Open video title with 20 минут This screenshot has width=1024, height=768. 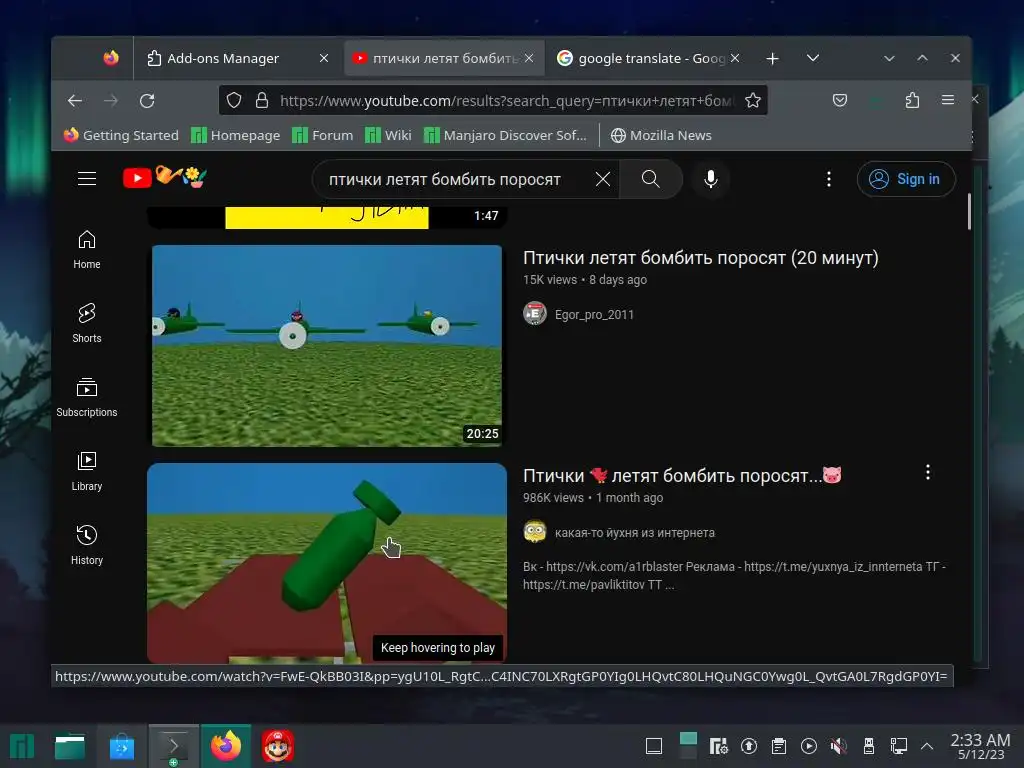pos(701,258)
